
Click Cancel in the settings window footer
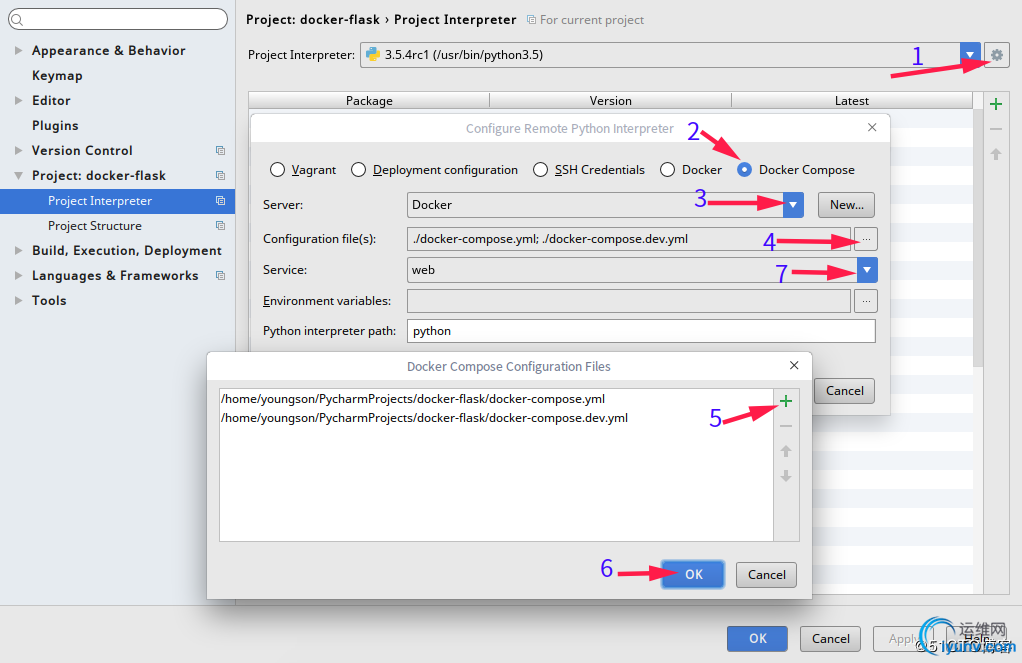830,638
